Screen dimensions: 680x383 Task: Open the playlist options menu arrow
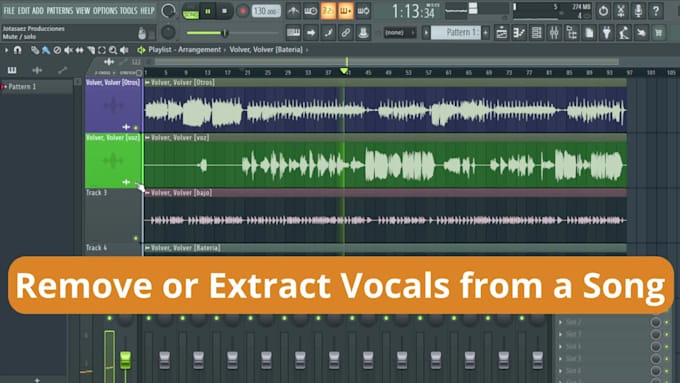[6, 50]
